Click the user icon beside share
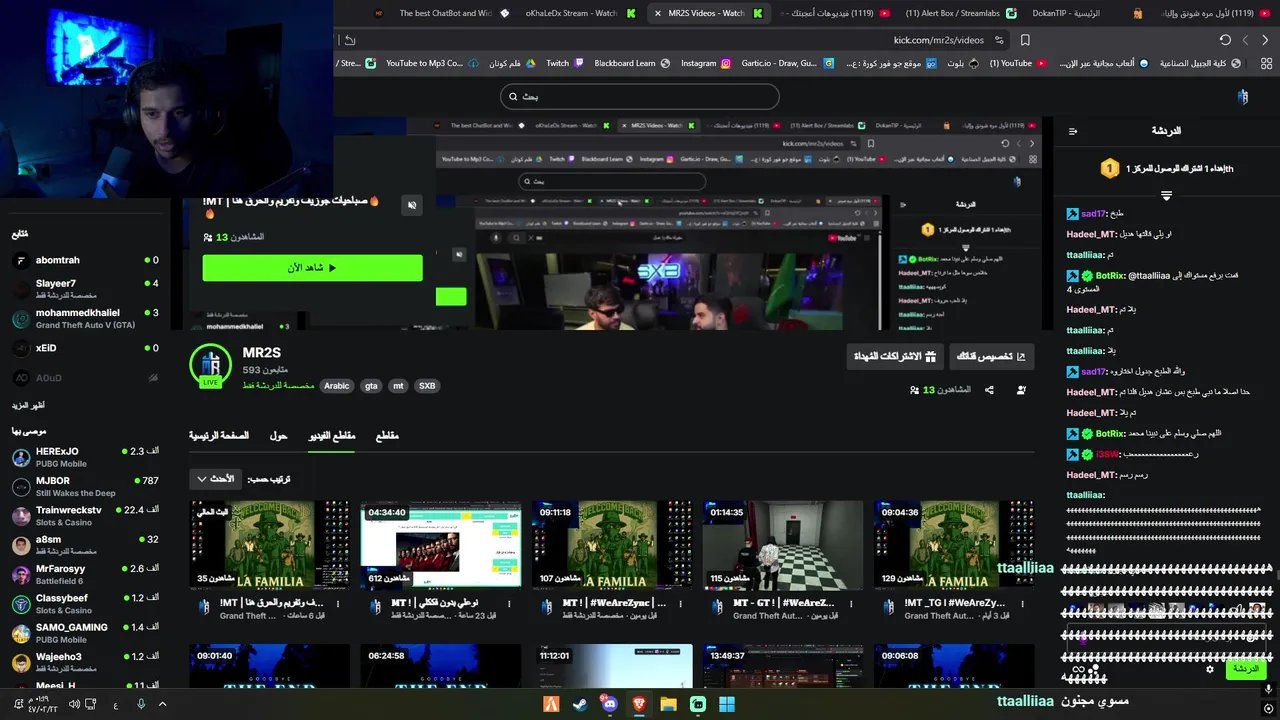The height and width of the screenshot is (720, 1280). pos(1021,390)
